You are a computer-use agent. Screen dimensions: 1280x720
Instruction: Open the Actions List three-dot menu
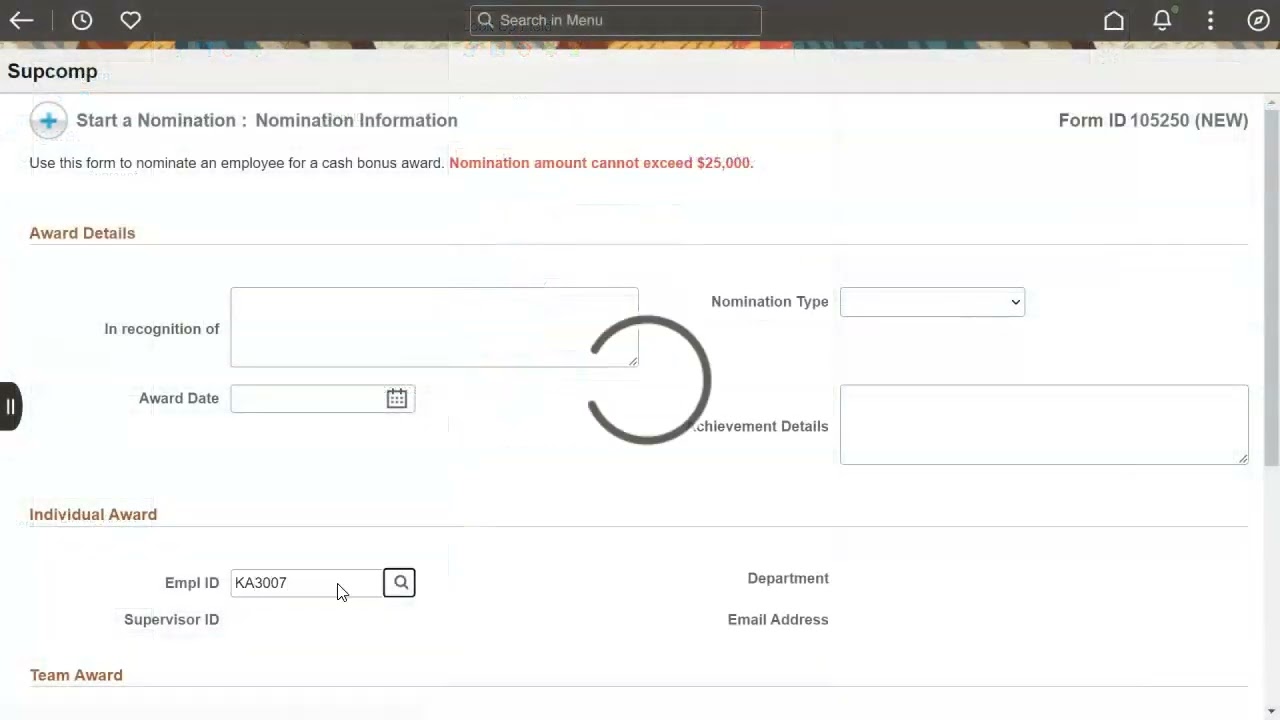pyautogui.click(x=1210, y=20)
